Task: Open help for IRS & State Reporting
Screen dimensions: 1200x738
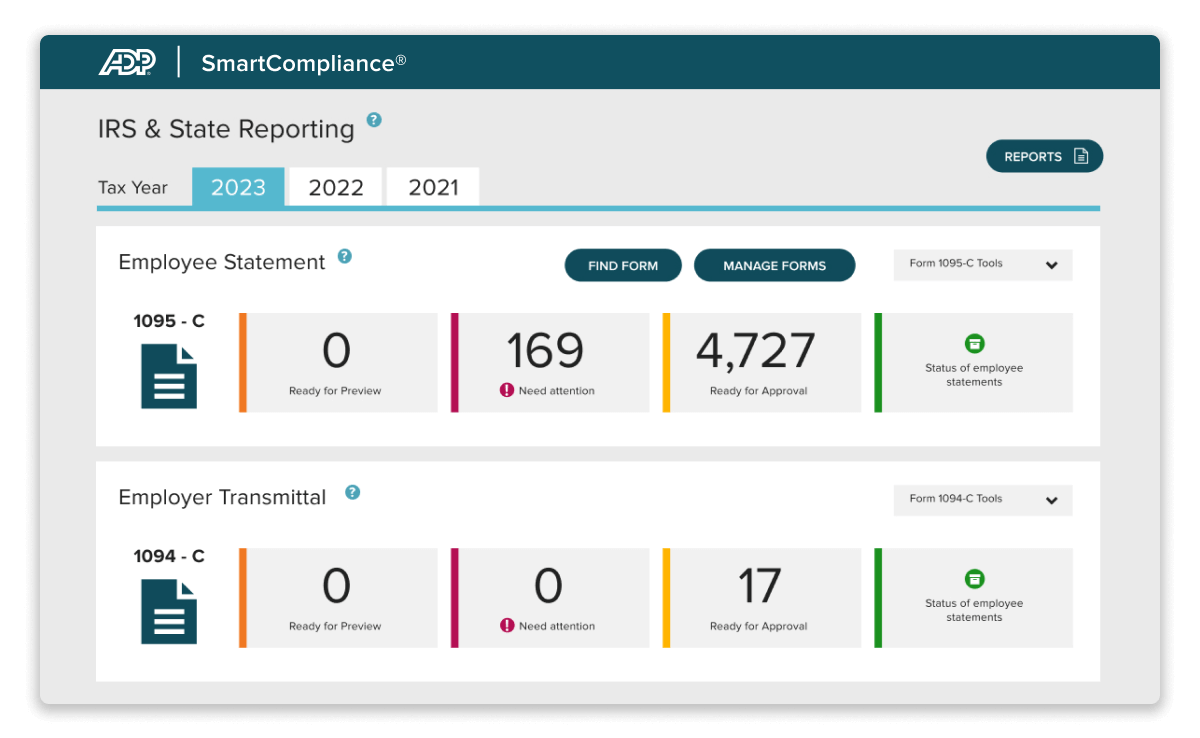Action: tap(373, 119)
